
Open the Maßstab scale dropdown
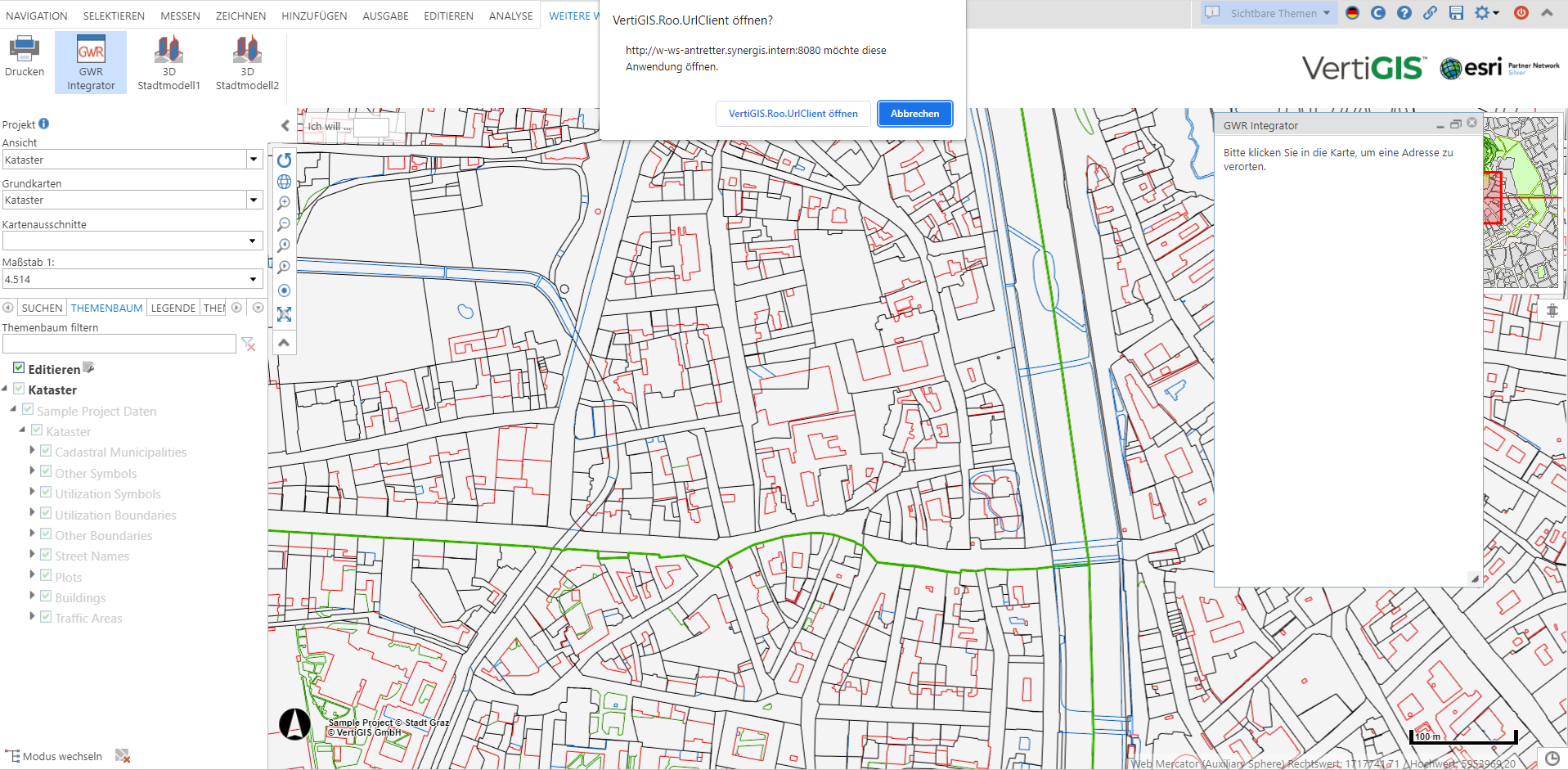[252, 278]
